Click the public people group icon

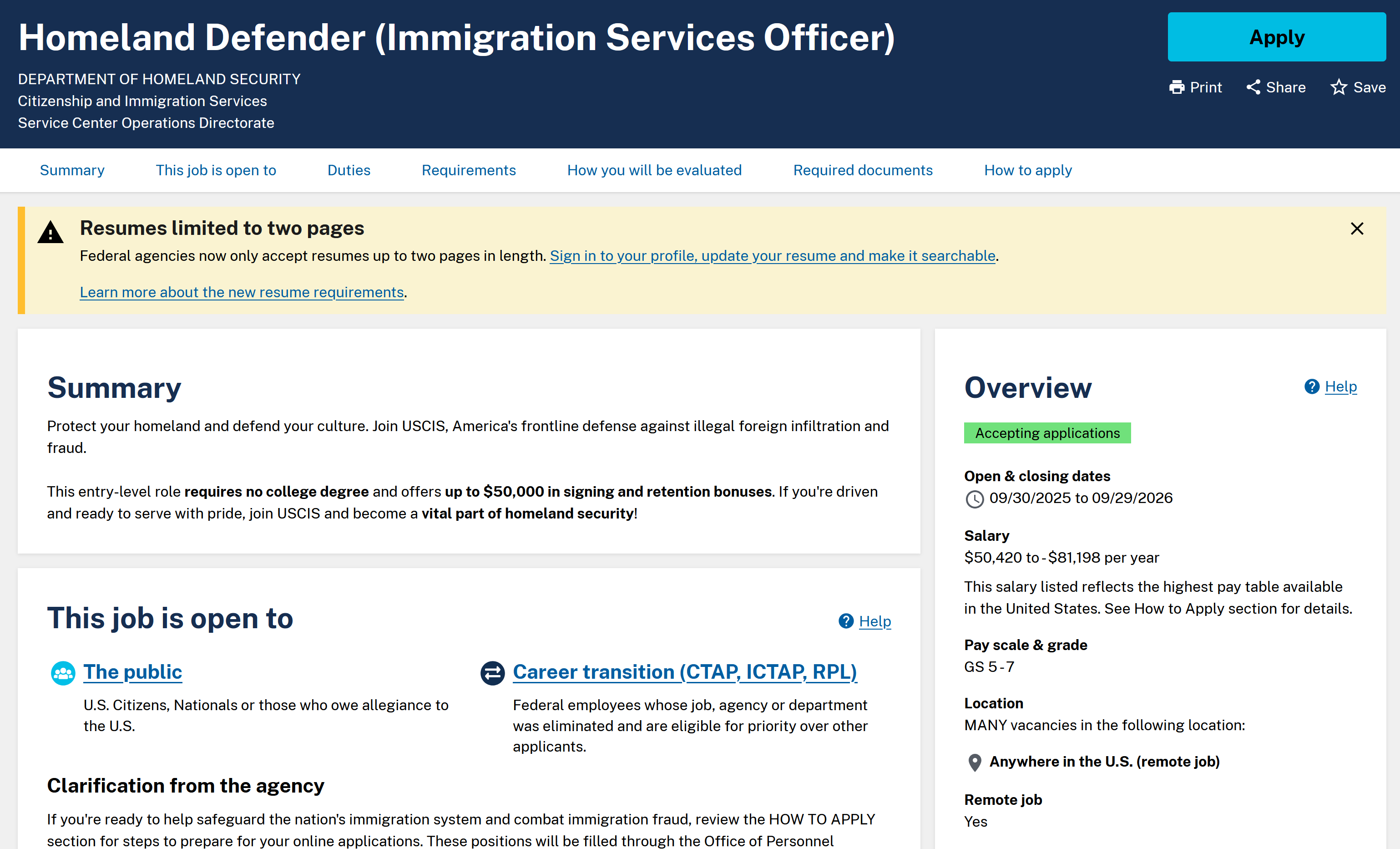63,673
